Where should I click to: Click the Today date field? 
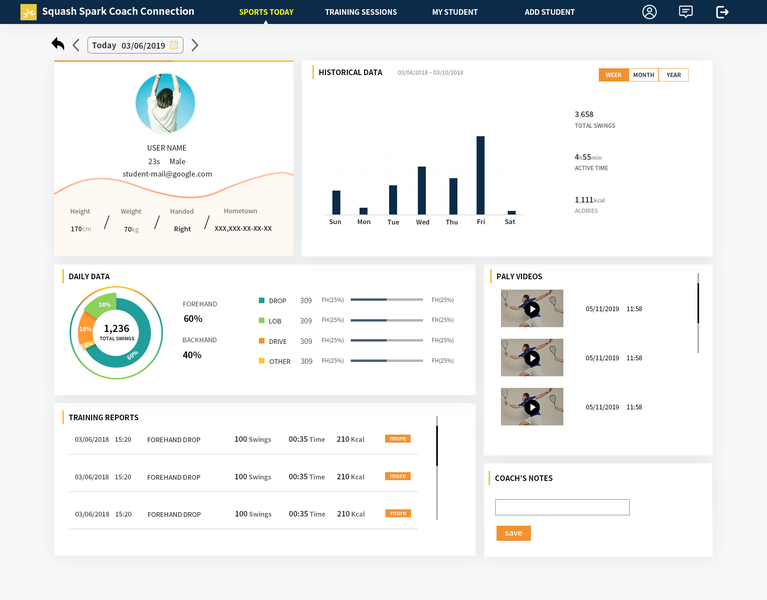[x=135, y=45]
